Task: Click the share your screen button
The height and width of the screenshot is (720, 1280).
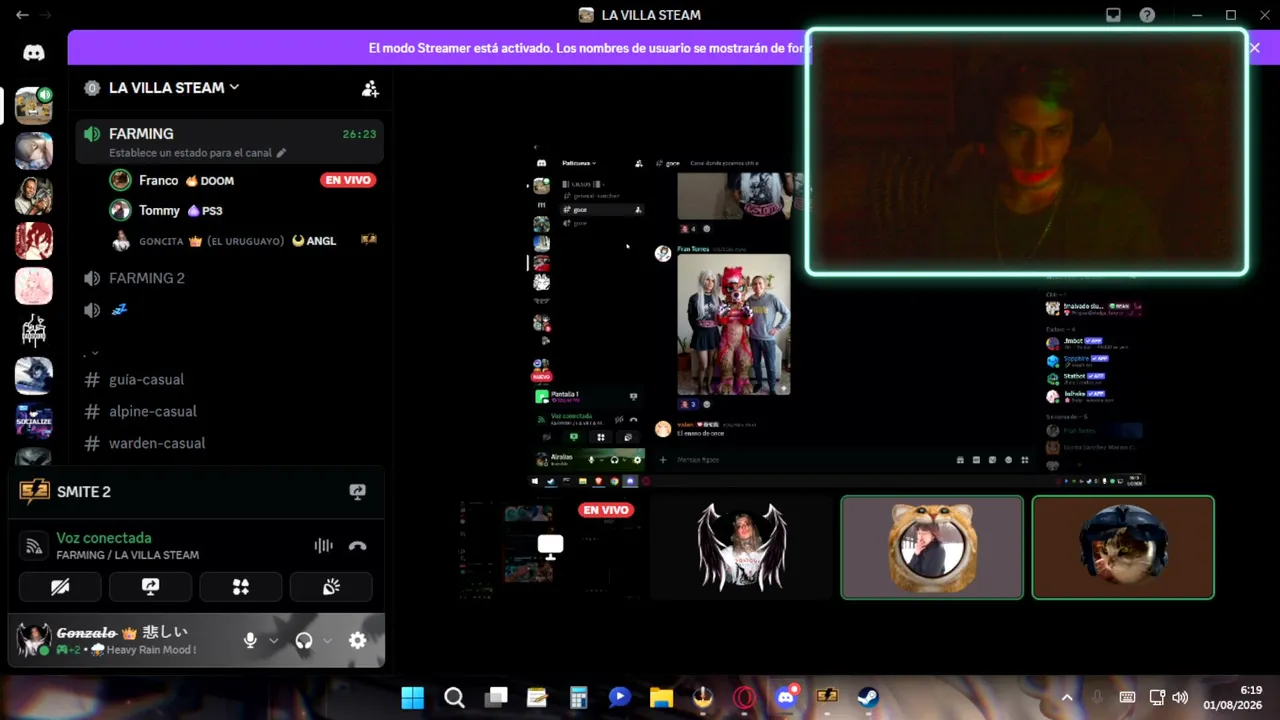Action: 150,587
